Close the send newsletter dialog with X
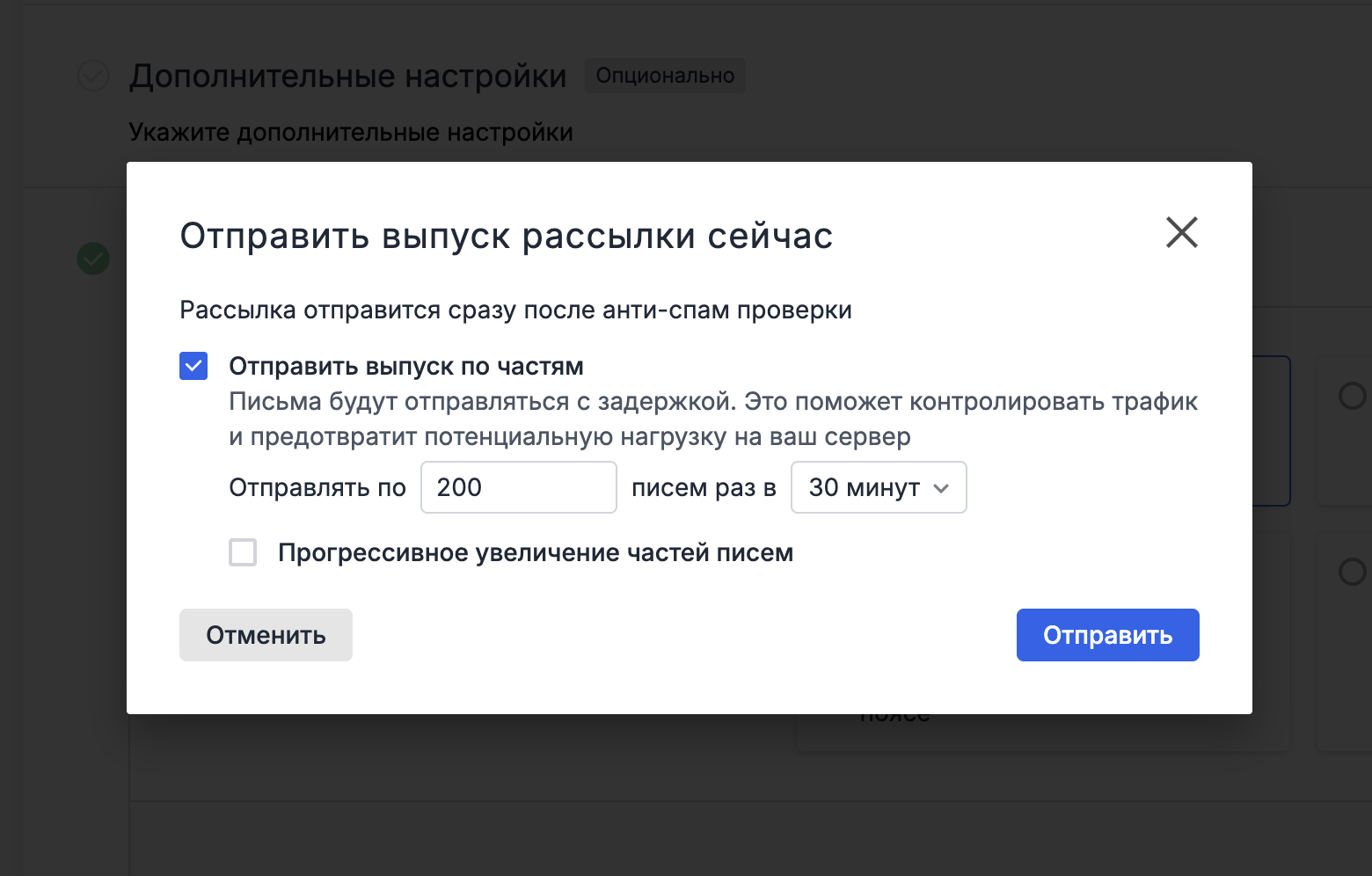The height and width of the screenshot is (876, 1372). coord(1181,233)
